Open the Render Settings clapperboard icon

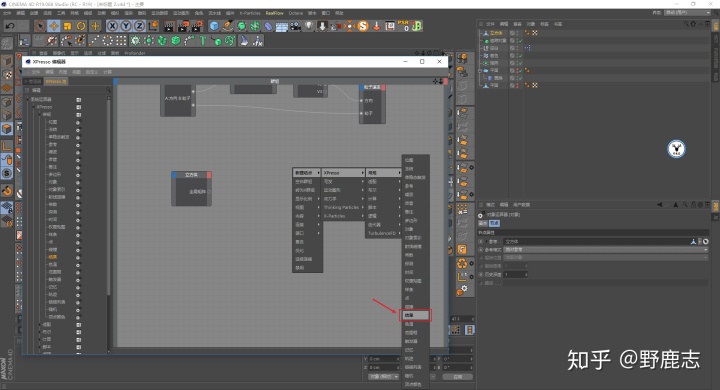coord(197,26)
